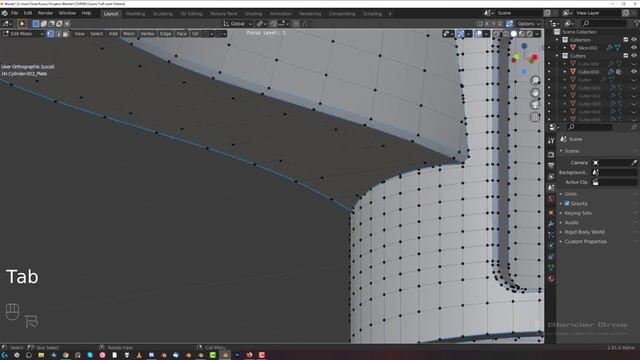Open the Window menu
The height and width of the screenshot is (360, 640).
click(67, 13)
